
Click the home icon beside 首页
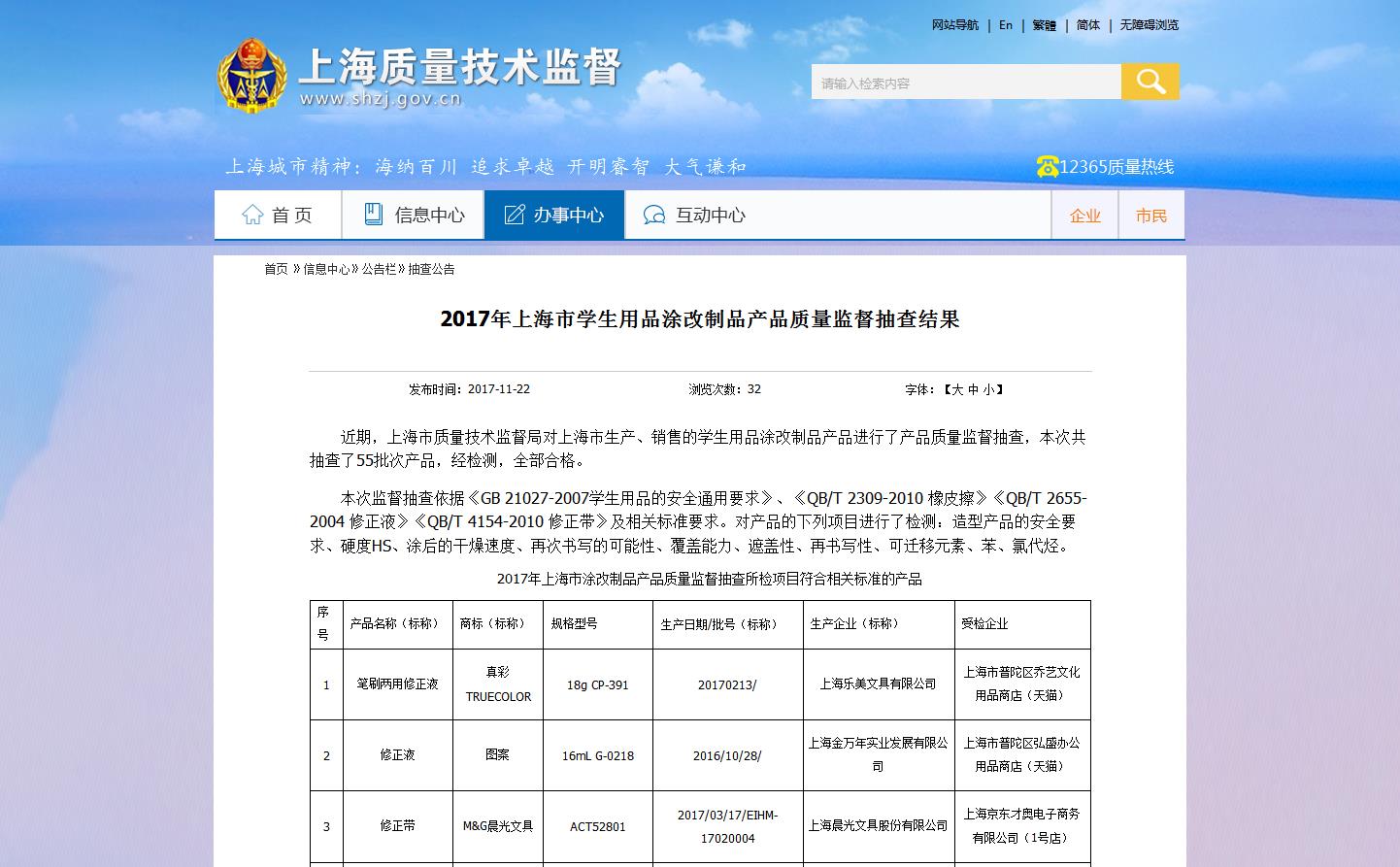point(252,215)
